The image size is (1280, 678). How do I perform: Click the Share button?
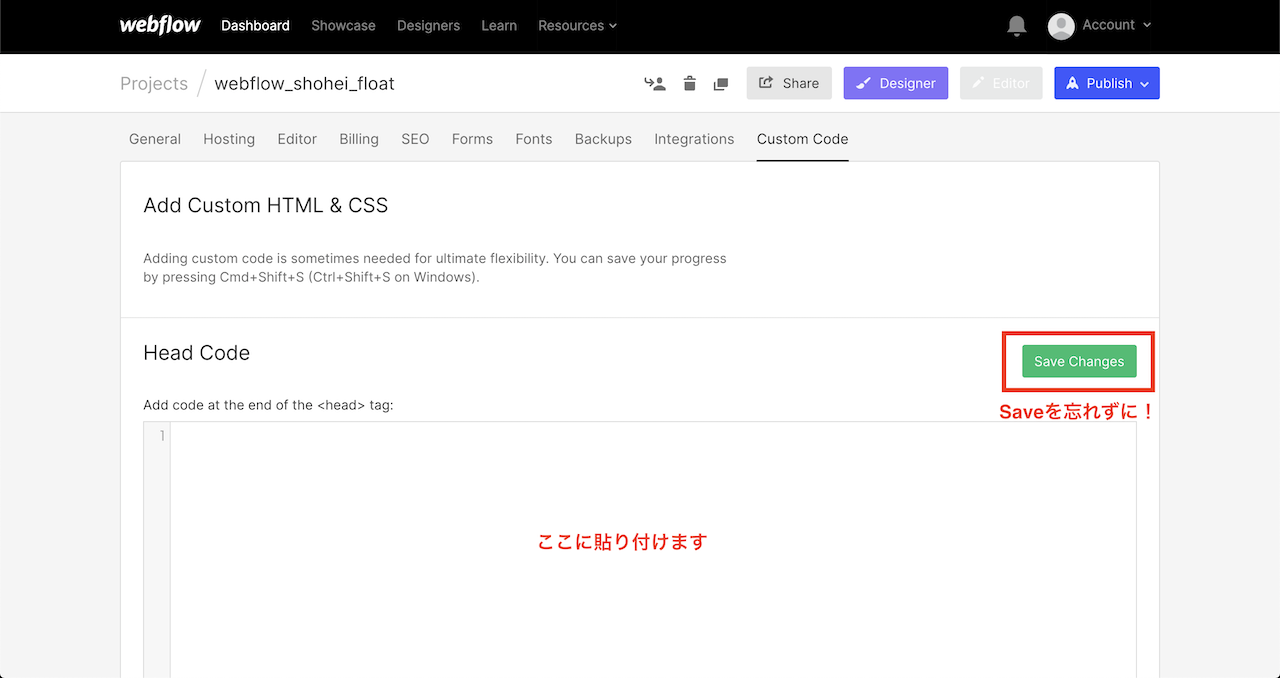(789, 83)
